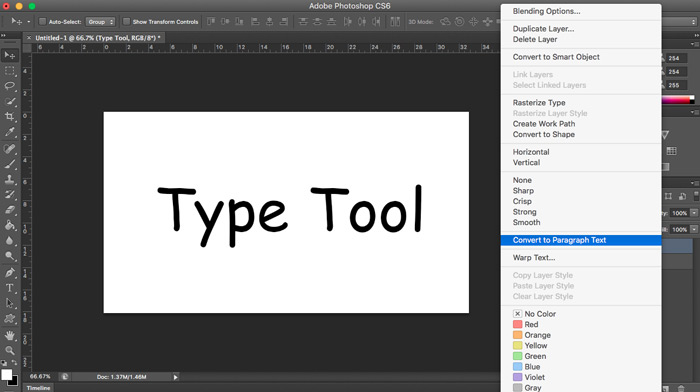Click the 3D rotate mode icon
The height and width of the screenshot is (392, 700).
click(x=445, y=21)
